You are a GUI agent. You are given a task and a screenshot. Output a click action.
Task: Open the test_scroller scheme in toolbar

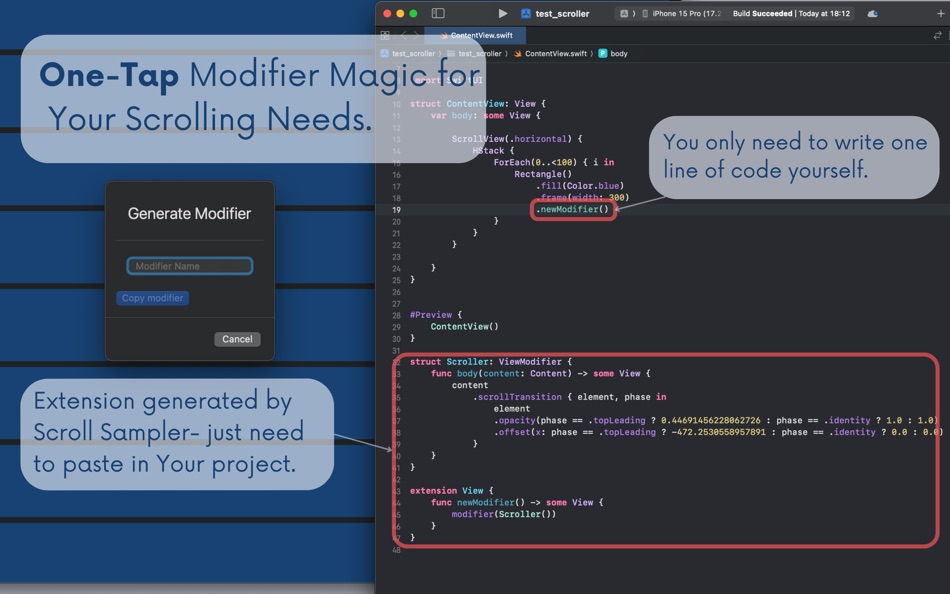click(556, 13)
